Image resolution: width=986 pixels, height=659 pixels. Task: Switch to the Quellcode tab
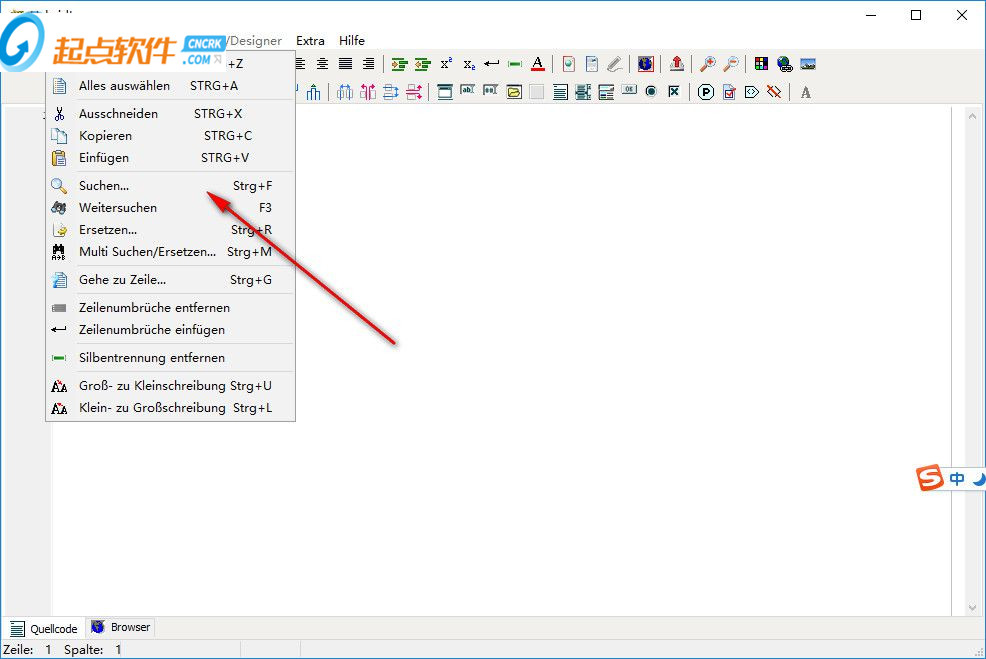click(x=44, y=628)
